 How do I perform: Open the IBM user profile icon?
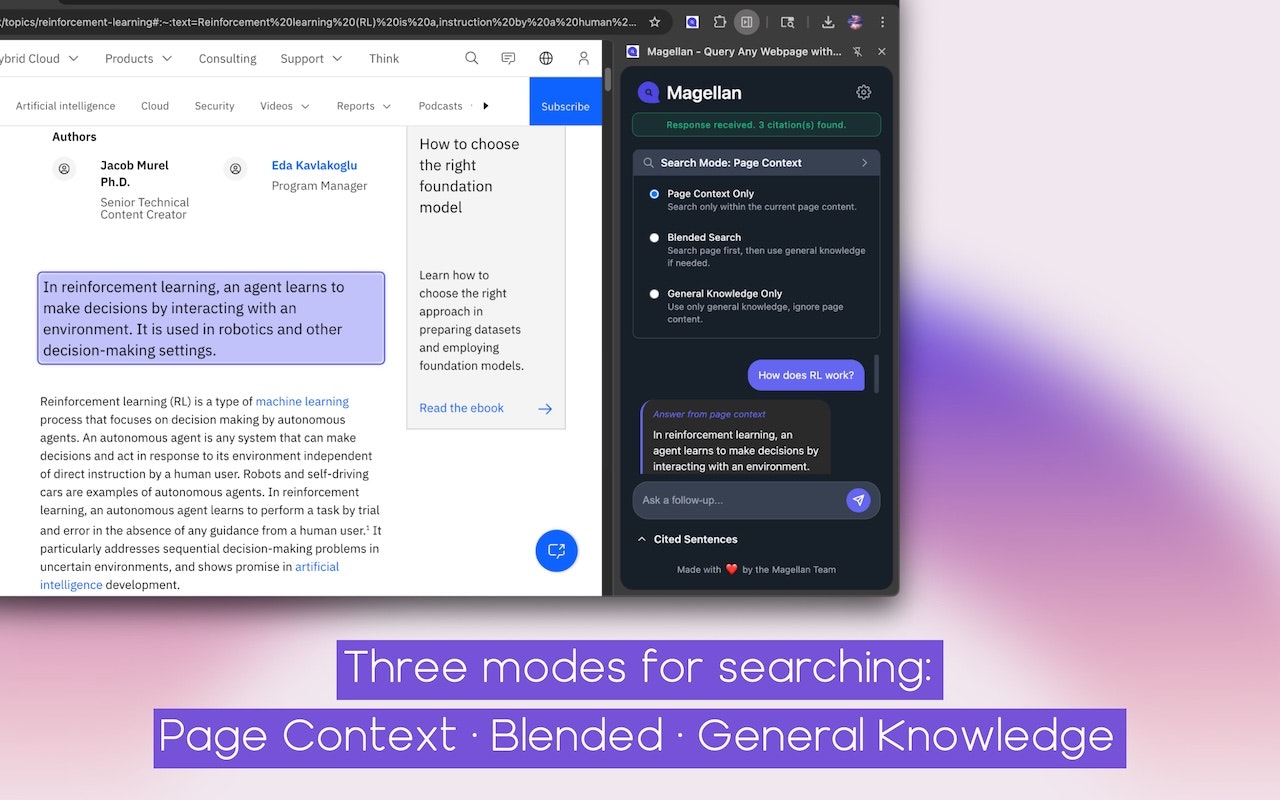click(584, 58)
